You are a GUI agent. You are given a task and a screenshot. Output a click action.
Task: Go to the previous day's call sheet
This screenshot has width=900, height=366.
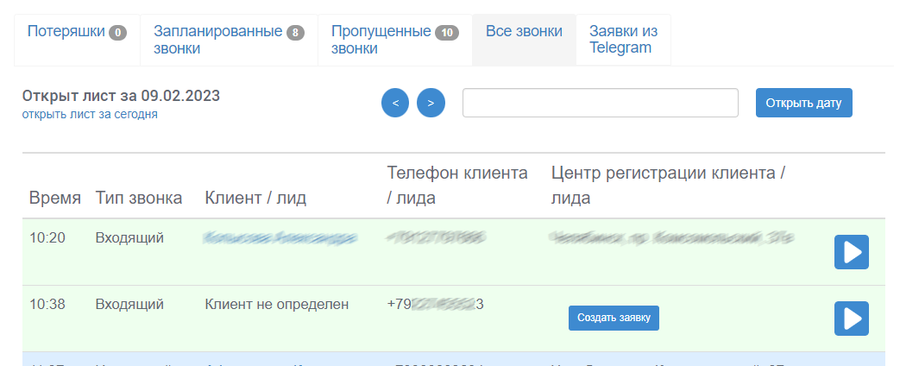click(395, 103)
